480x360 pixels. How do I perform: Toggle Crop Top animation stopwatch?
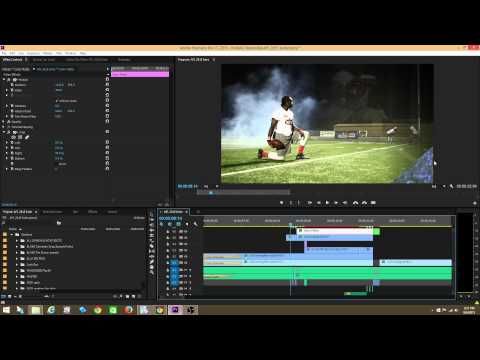[x=12, y=148]
